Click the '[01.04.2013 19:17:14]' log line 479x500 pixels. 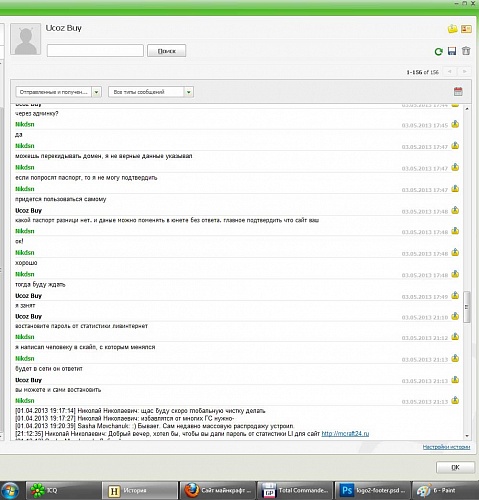click(140, 411)
